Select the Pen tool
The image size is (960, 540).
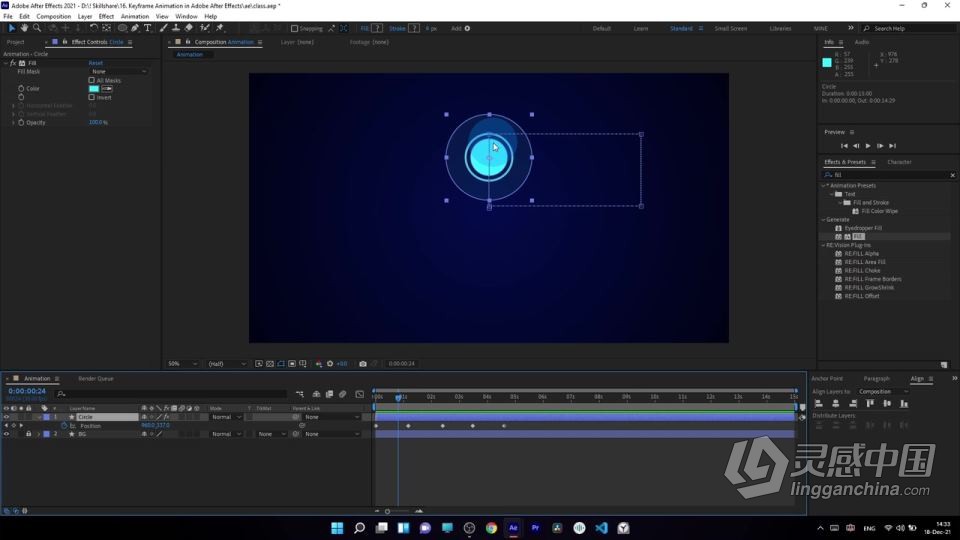(x=135, y=28)
